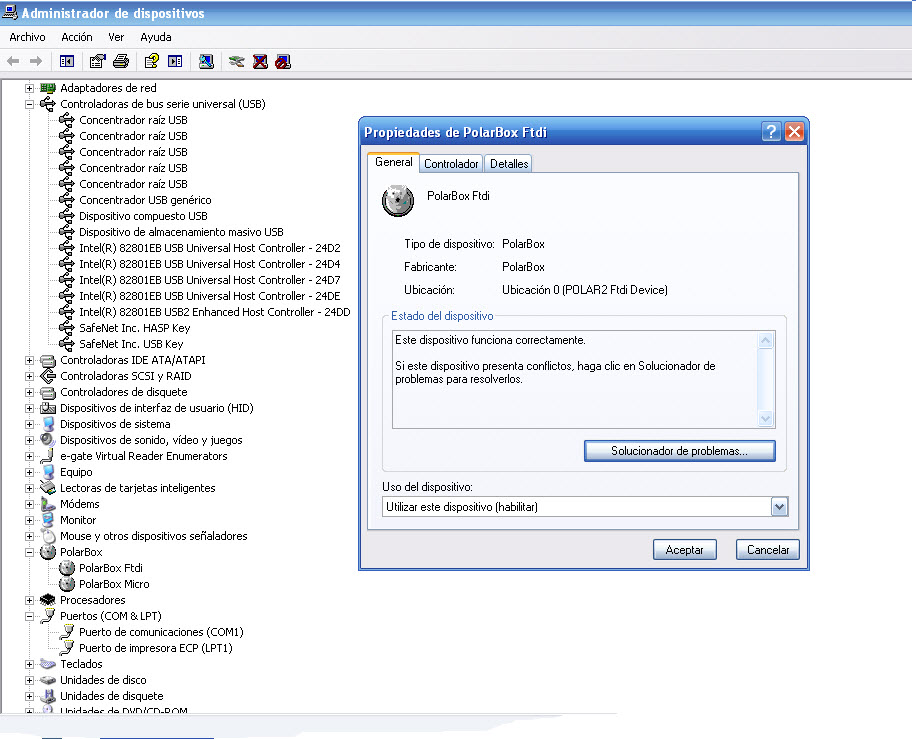
Task: Click the dialog's question-mark help button
Action: [x=771, y=131]
